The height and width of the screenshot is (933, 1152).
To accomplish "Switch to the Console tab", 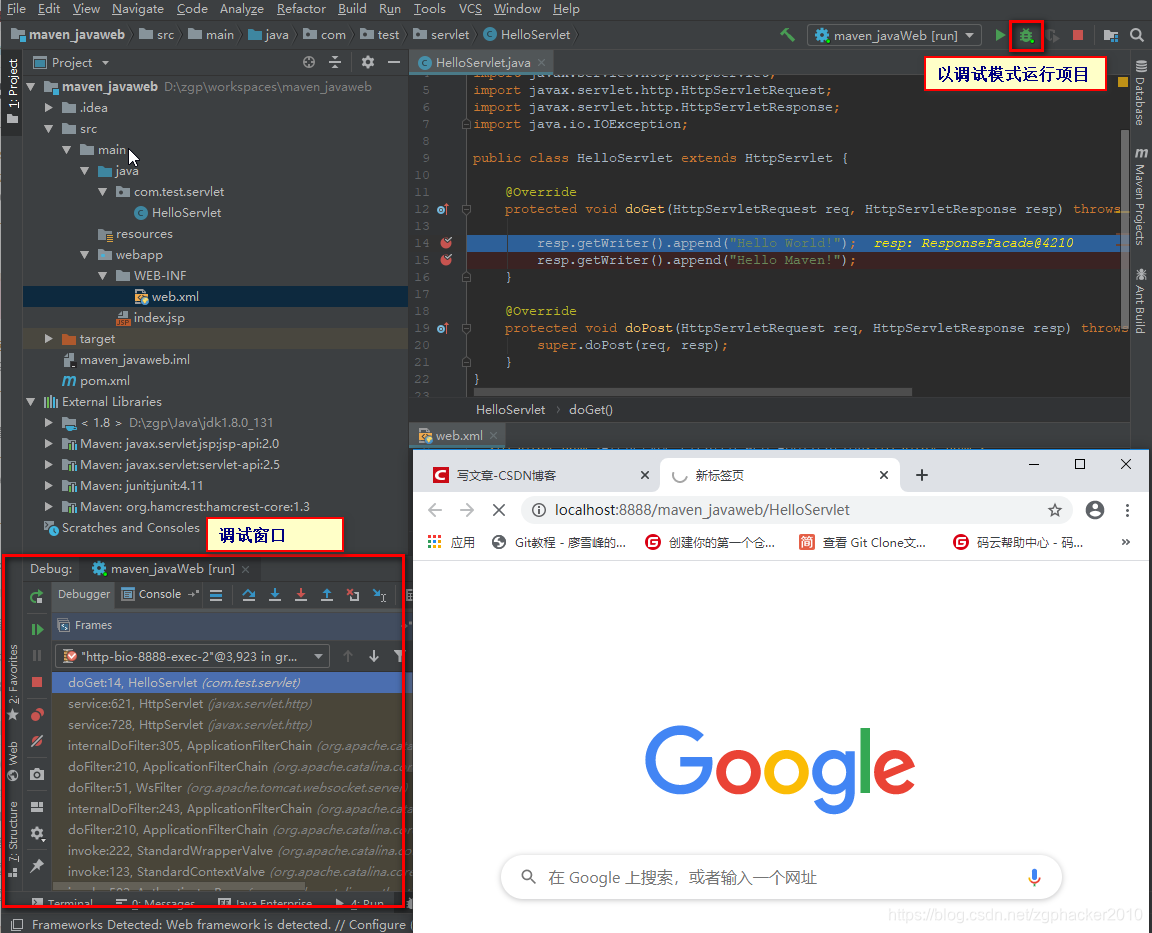I will [151, 594].
